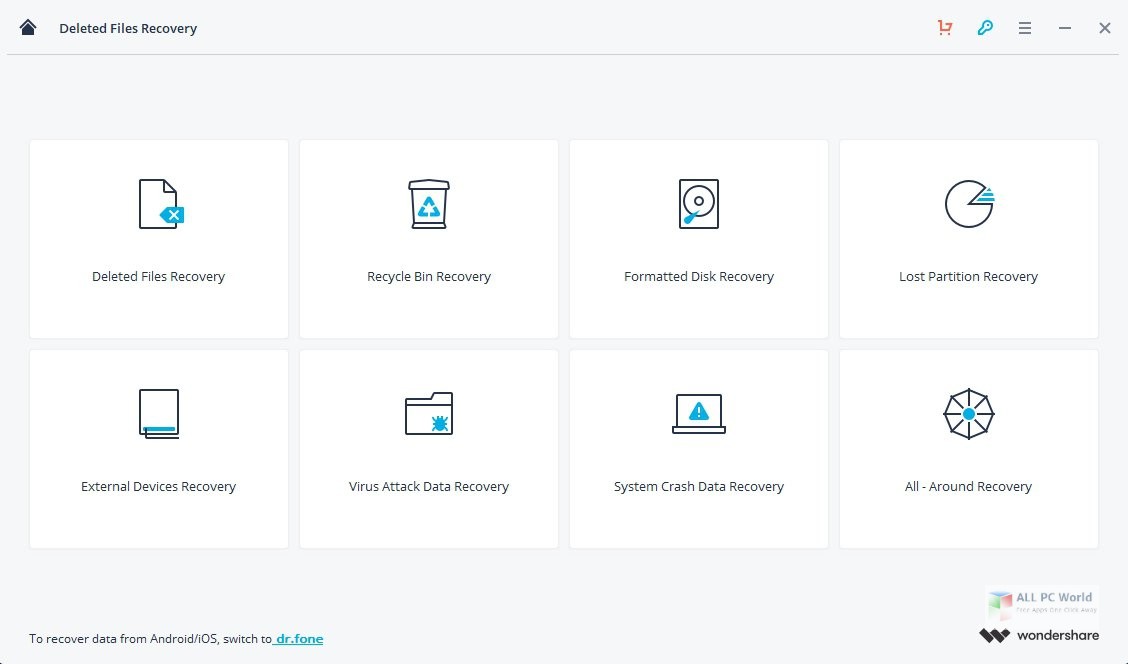Click the Virus Attack Data Recovery label
Image resolution: width=1128 pixels, height=664 pixels.
point(428,486)
